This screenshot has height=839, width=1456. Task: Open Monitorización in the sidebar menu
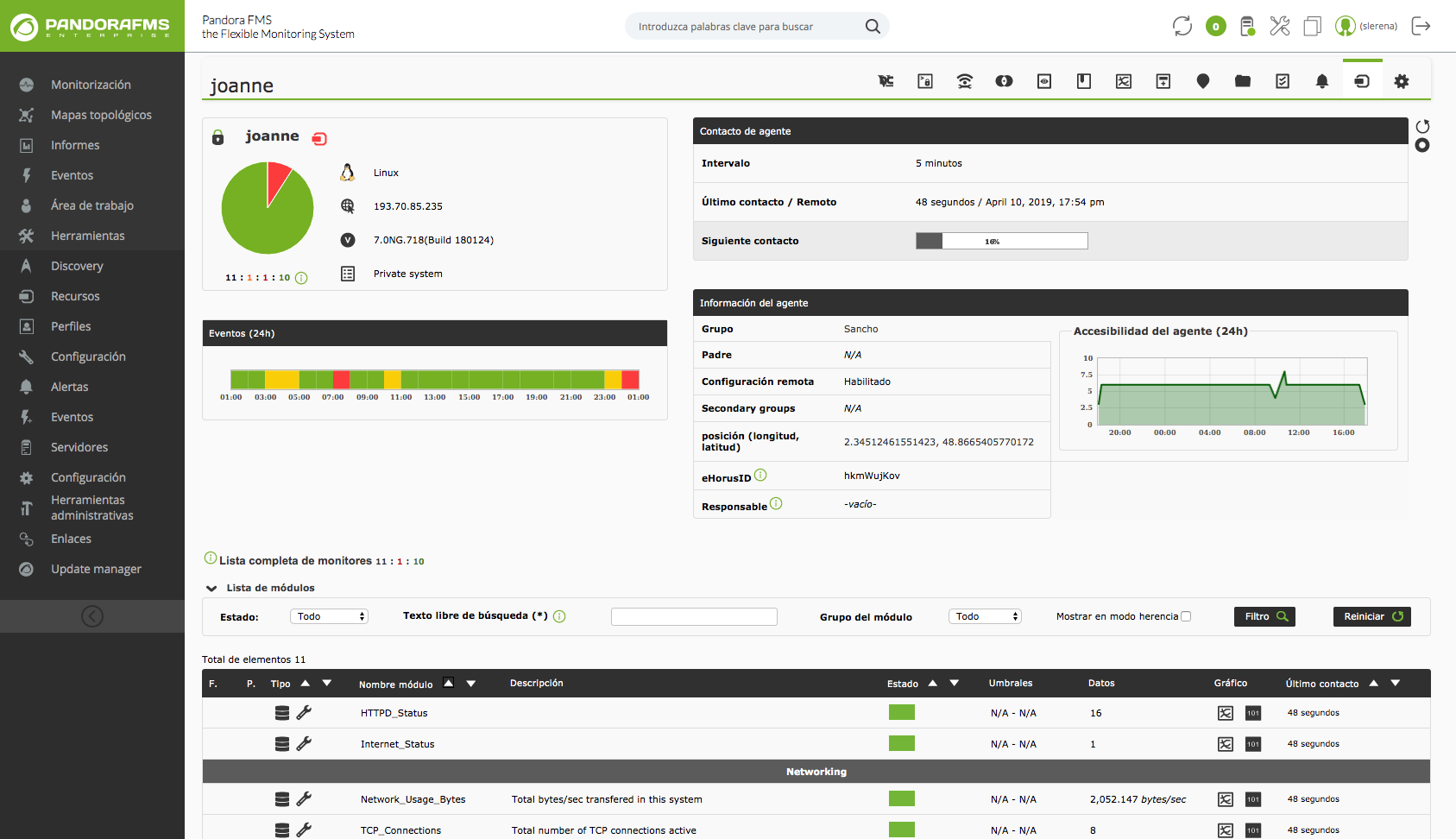click(x=91, y=85)
